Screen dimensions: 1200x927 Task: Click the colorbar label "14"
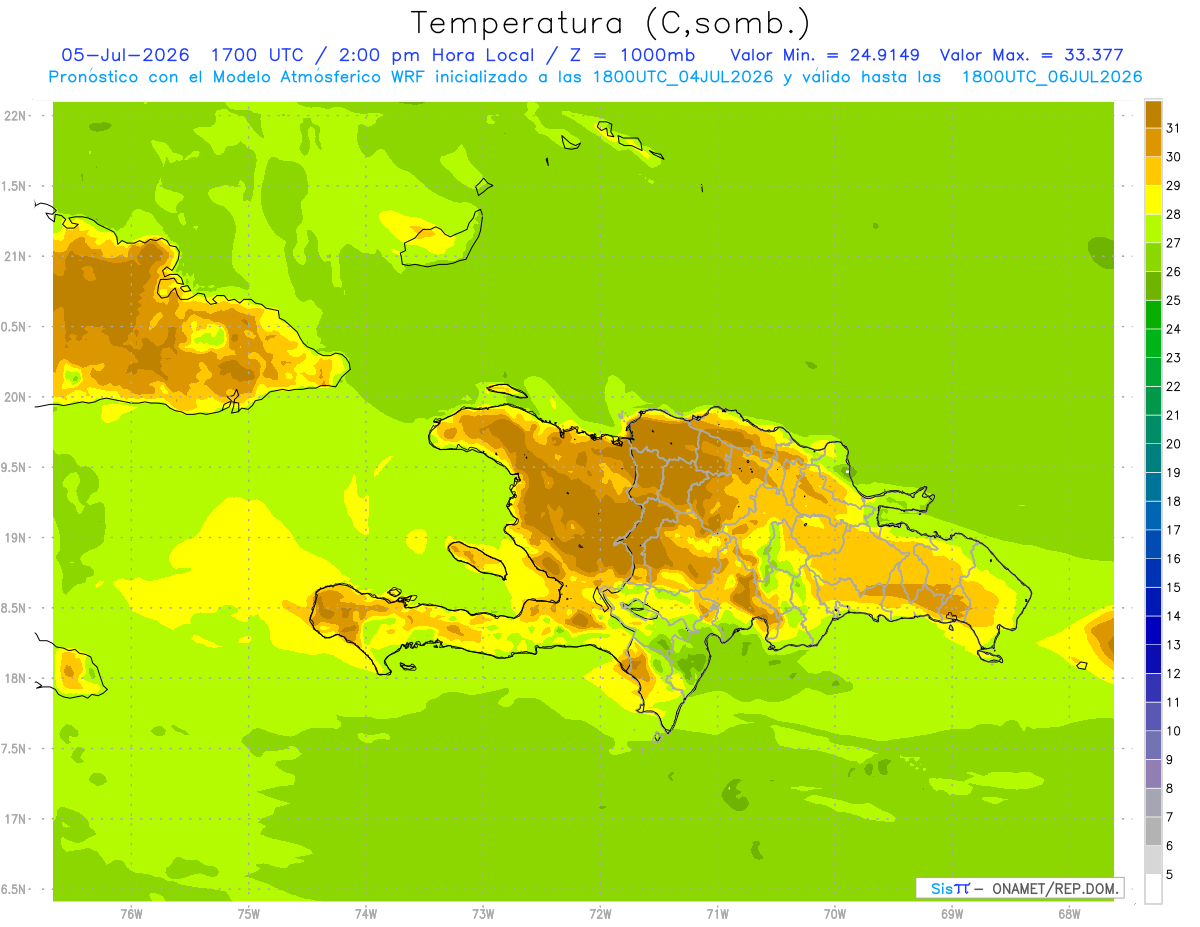pyautogui.click(x=1173, y=616)
